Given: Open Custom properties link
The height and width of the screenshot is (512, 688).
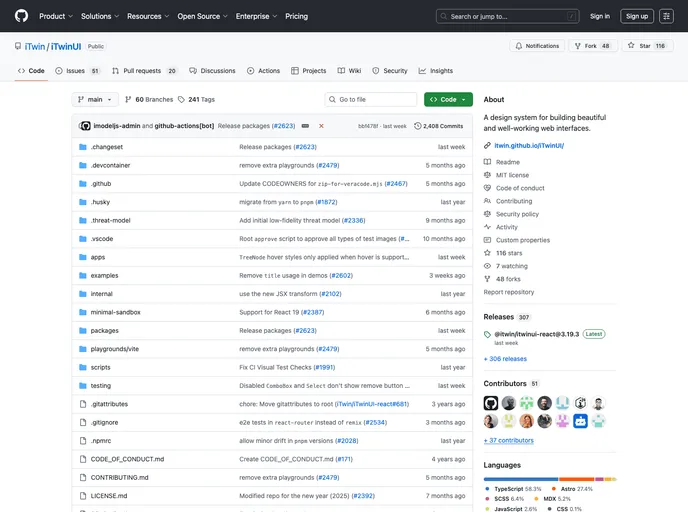Looking at the screenshot, I should point(523,240).
